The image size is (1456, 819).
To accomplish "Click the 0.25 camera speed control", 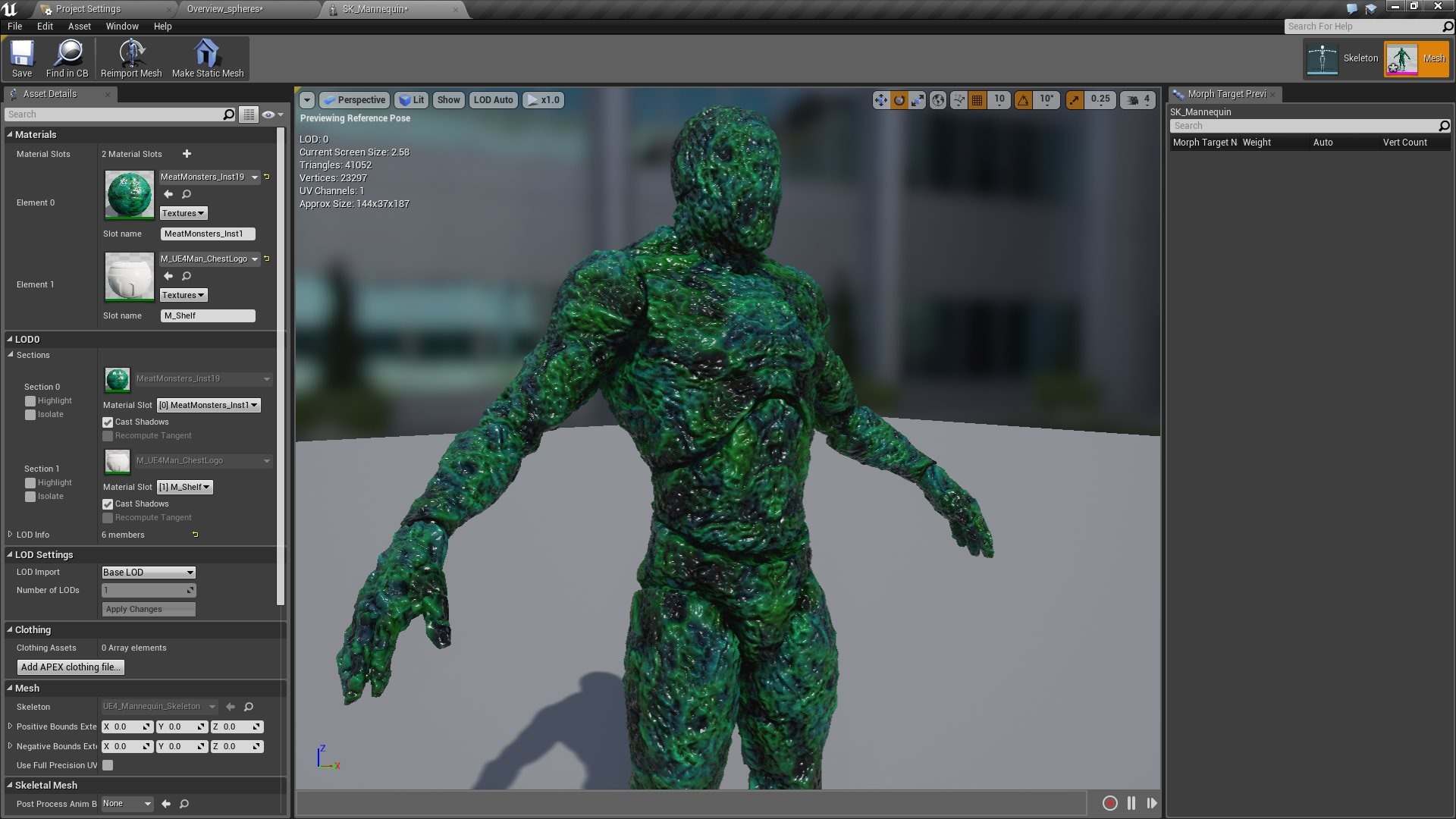I will 1100,99.
